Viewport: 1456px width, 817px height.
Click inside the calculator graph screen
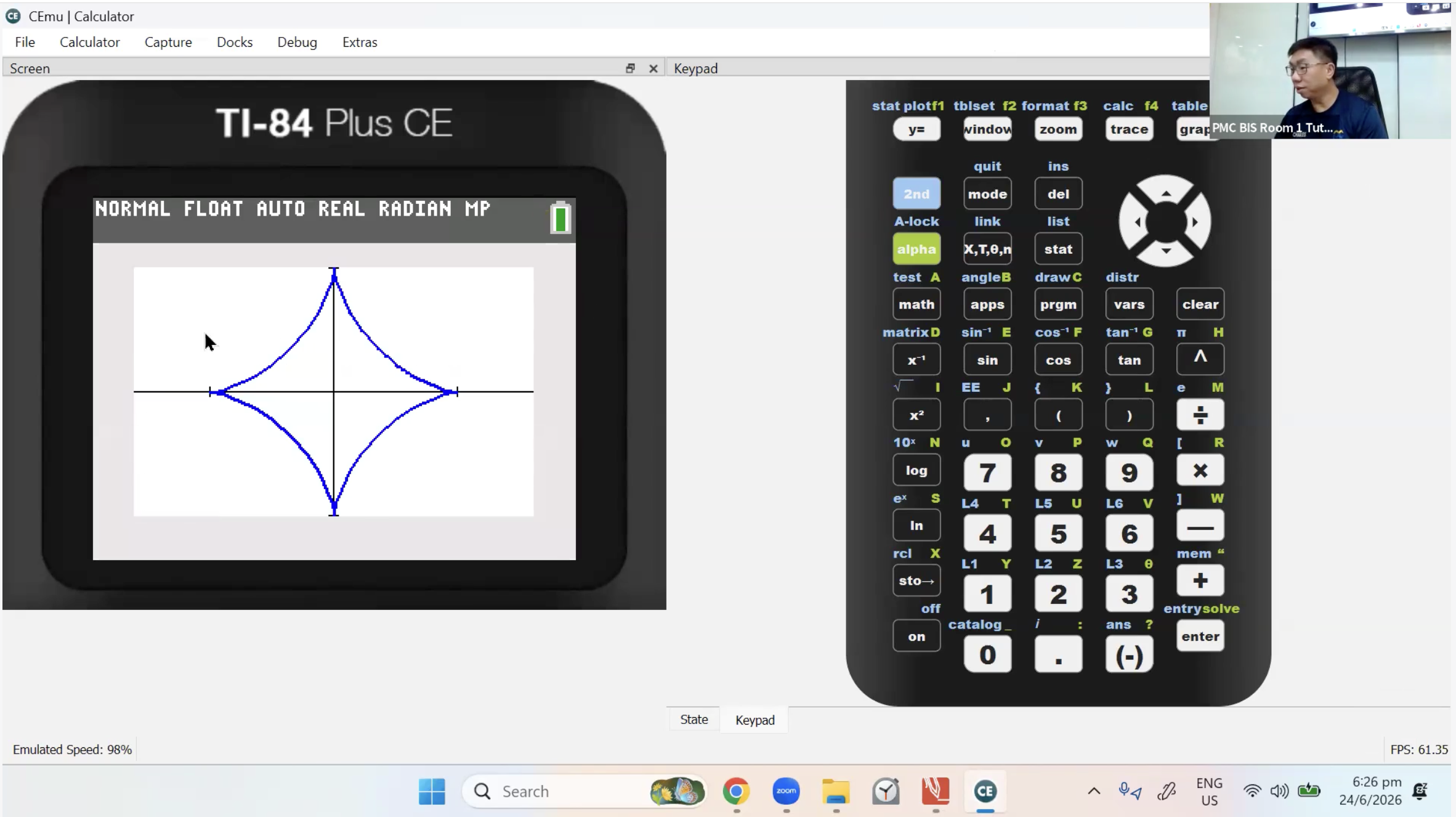333,392
